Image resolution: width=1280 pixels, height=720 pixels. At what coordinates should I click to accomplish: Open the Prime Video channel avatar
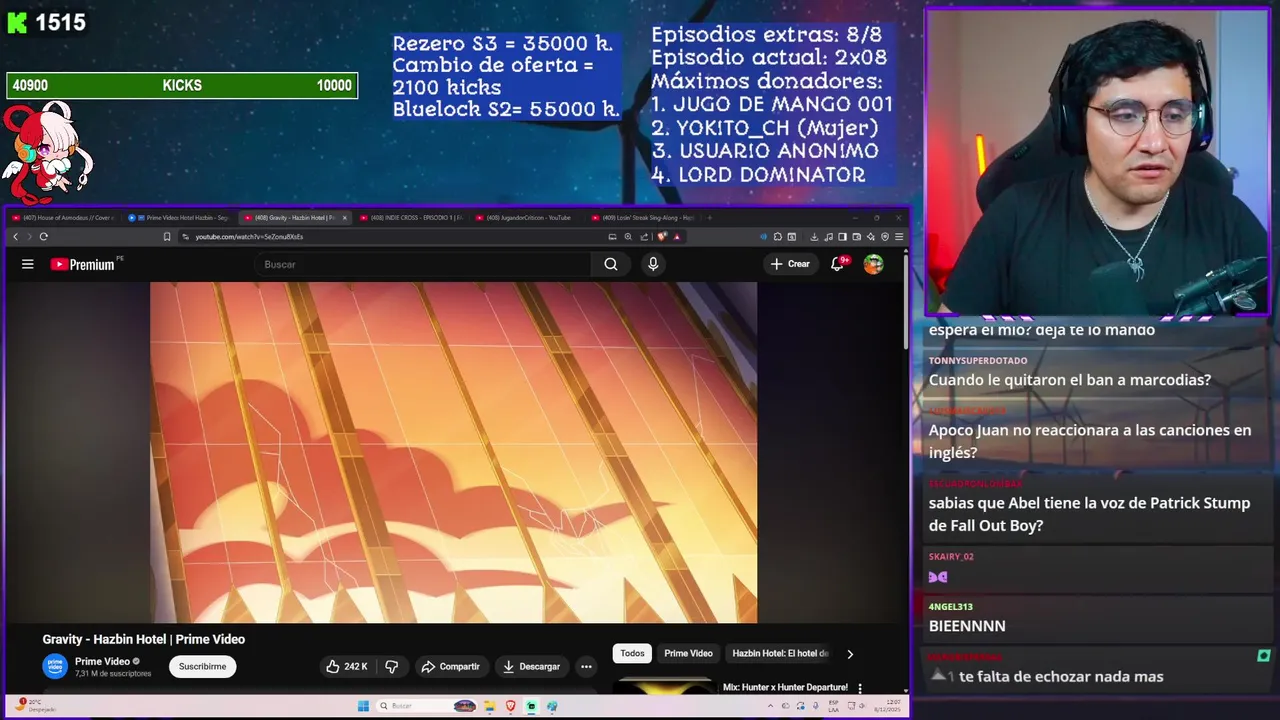click(55, 666)
